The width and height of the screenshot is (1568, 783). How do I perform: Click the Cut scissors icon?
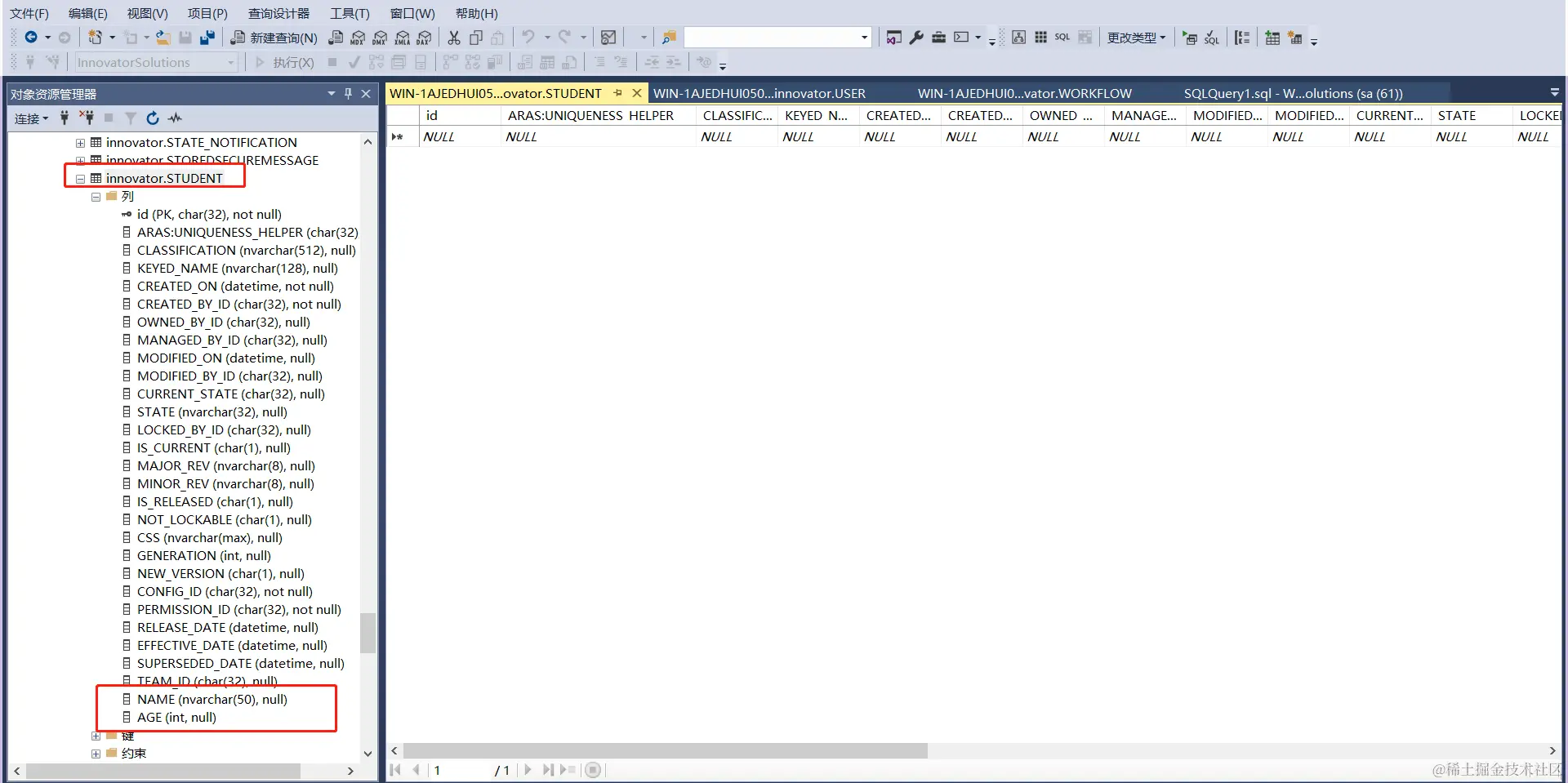coord(454,38)
